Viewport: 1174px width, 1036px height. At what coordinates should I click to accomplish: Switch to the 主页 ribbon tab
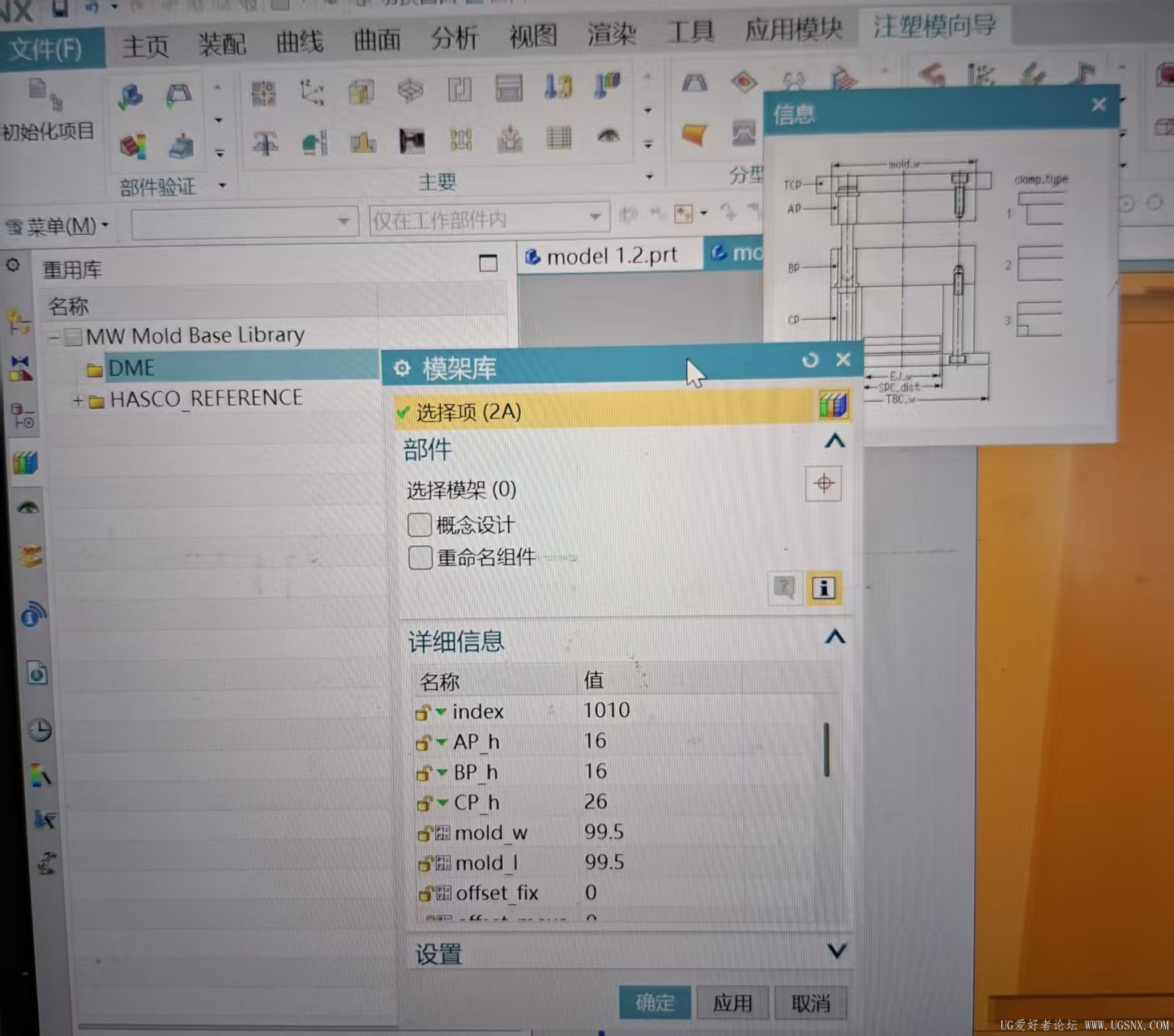click(x=145, y=45)
